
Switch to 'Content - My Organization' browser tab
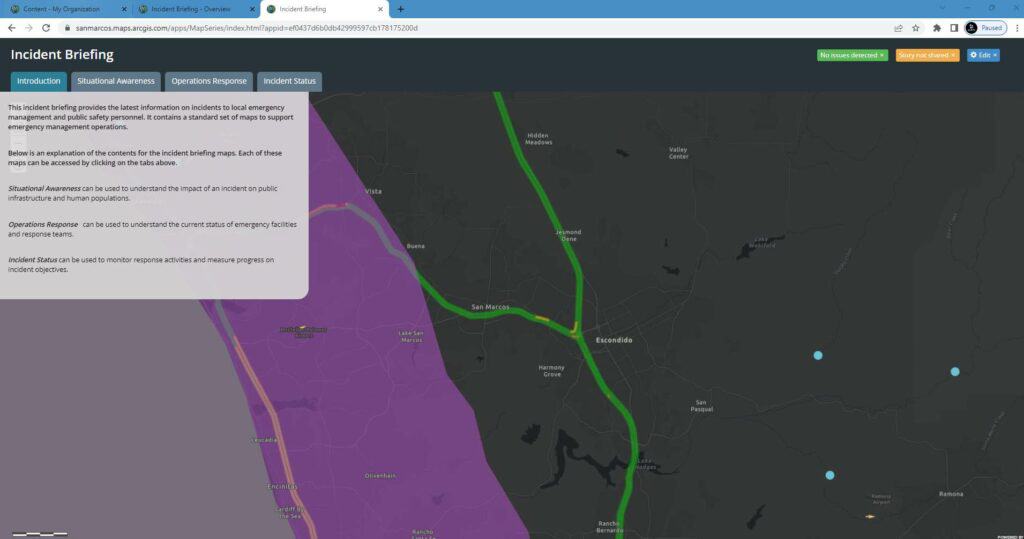(60, 9)
